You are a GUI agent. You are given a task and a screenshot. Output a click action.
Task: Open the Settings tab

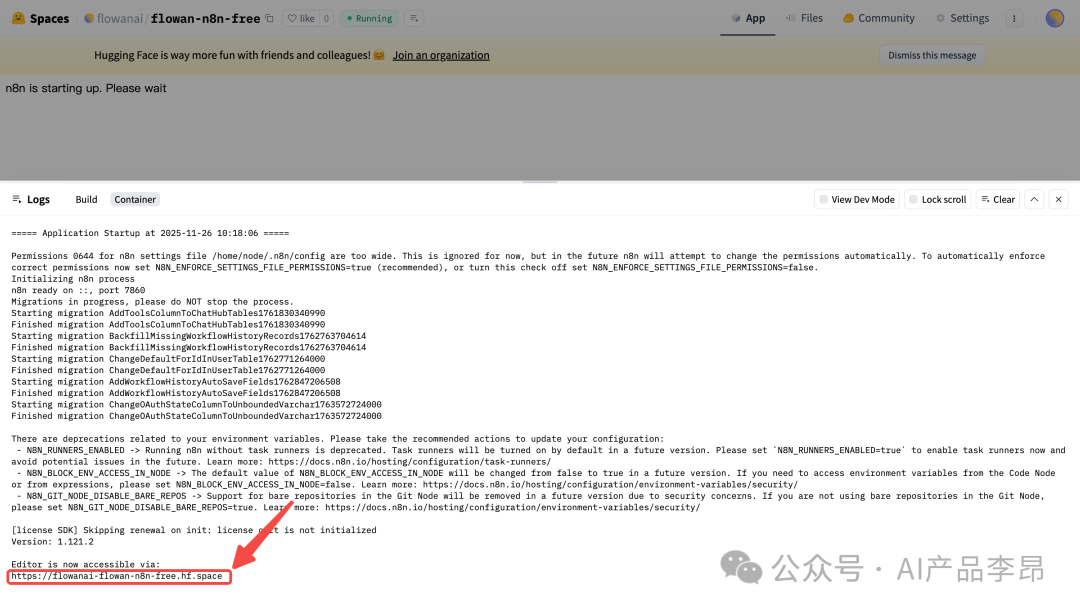[962, 19]
